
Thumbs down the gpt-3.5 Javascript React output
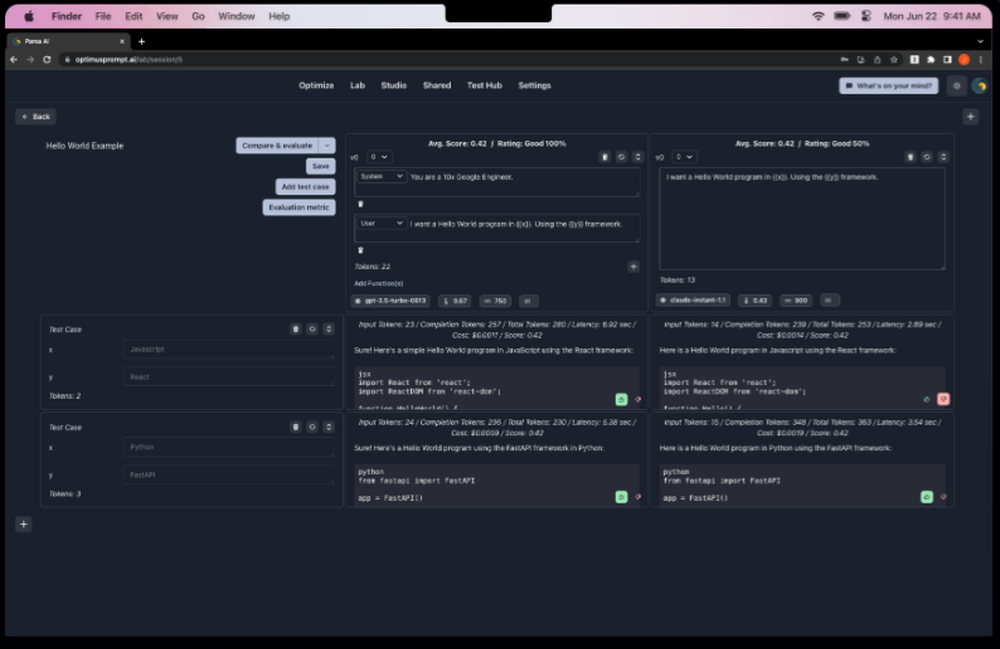(x=637, y=399)
